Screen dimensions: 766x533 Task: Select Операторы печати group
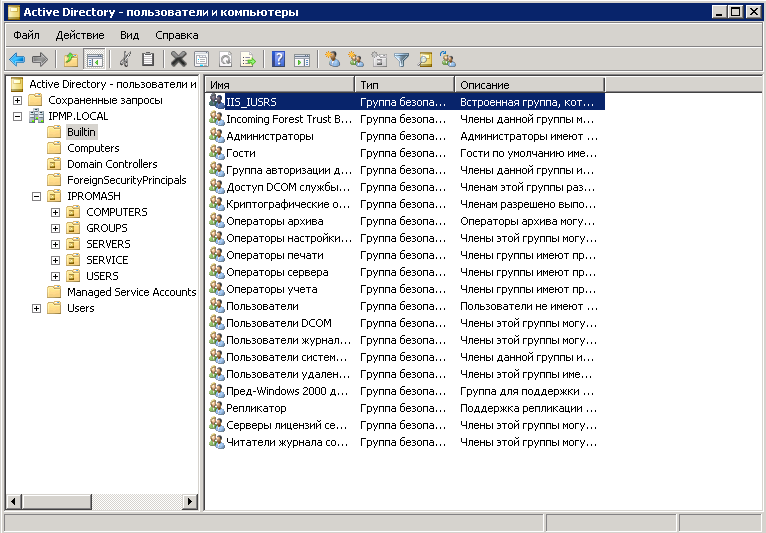click(x=275, y=255)
